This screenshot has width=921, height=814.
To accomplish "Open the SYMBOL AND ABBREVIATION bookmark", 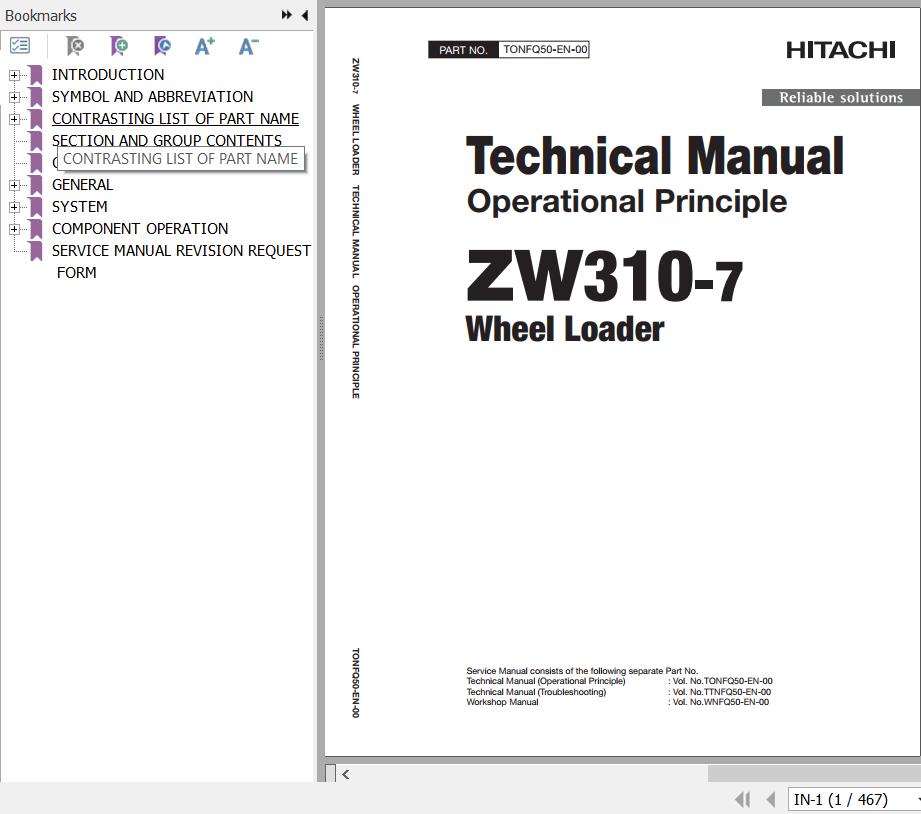I will click(153, 96).
